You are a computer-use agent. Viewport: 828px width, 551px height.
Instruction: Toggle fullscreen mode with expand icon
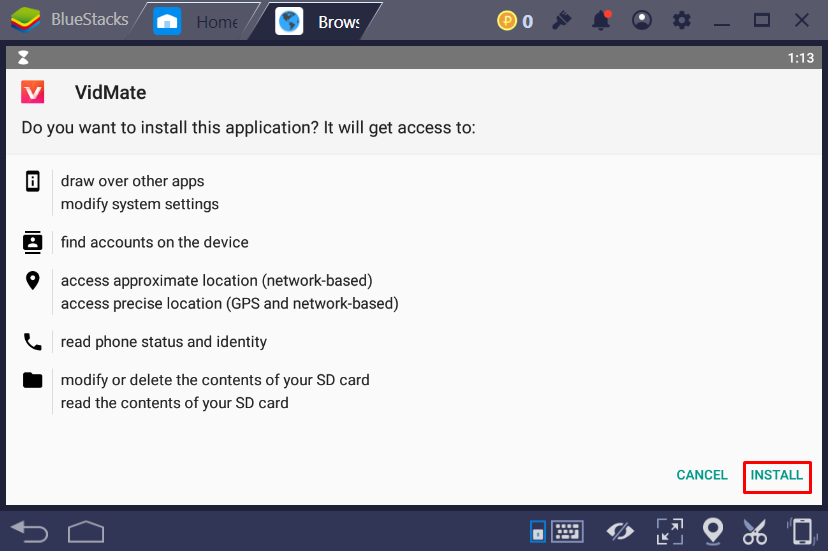(x=668, y=530)
